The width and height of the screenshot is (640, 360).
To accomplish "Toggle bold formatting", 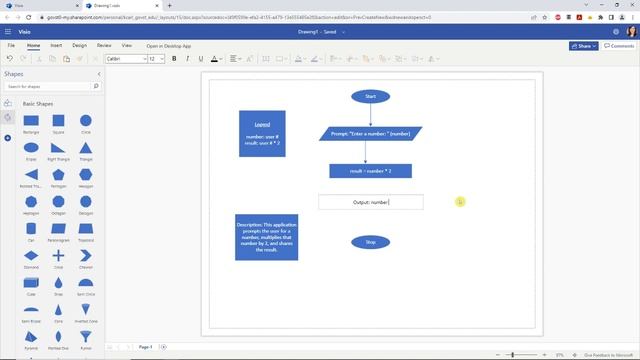I will click(x=174, y=59).
